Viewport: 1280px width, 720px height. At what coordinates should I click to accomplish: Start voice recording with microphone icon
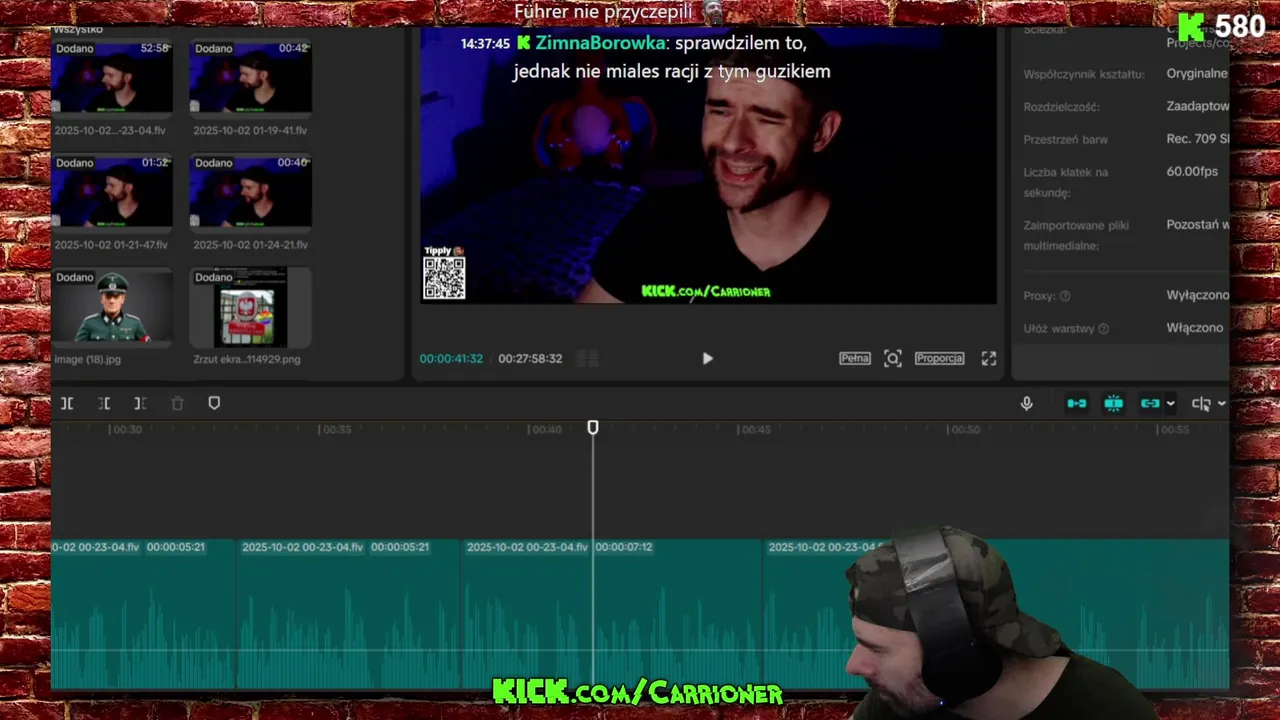1026,403
